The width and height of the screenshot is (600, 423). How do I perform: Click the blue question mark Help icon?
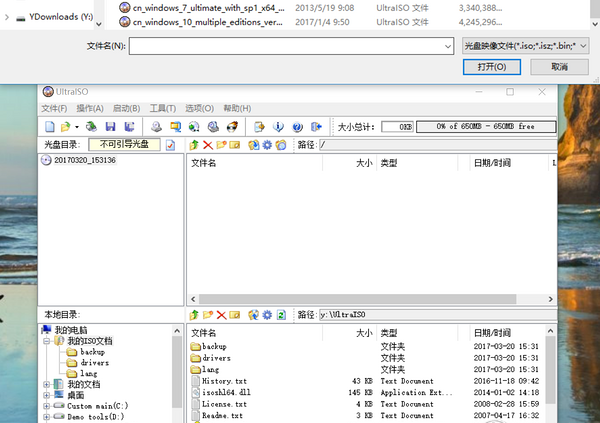(x=297, y=127)
